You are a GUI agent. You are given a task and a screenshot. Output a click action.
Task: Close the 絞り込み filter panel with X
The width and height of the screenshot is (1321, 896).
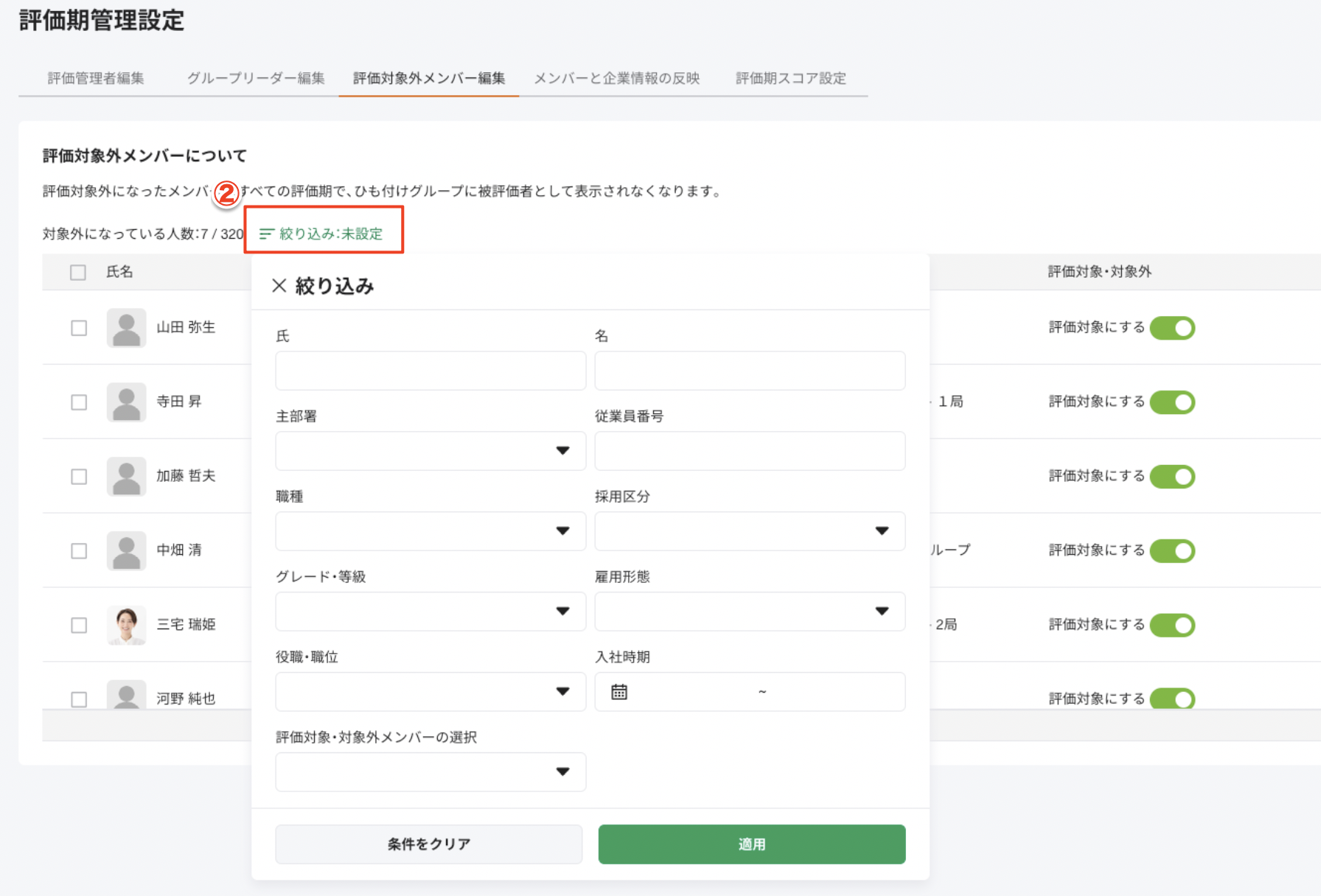point(279,286)
